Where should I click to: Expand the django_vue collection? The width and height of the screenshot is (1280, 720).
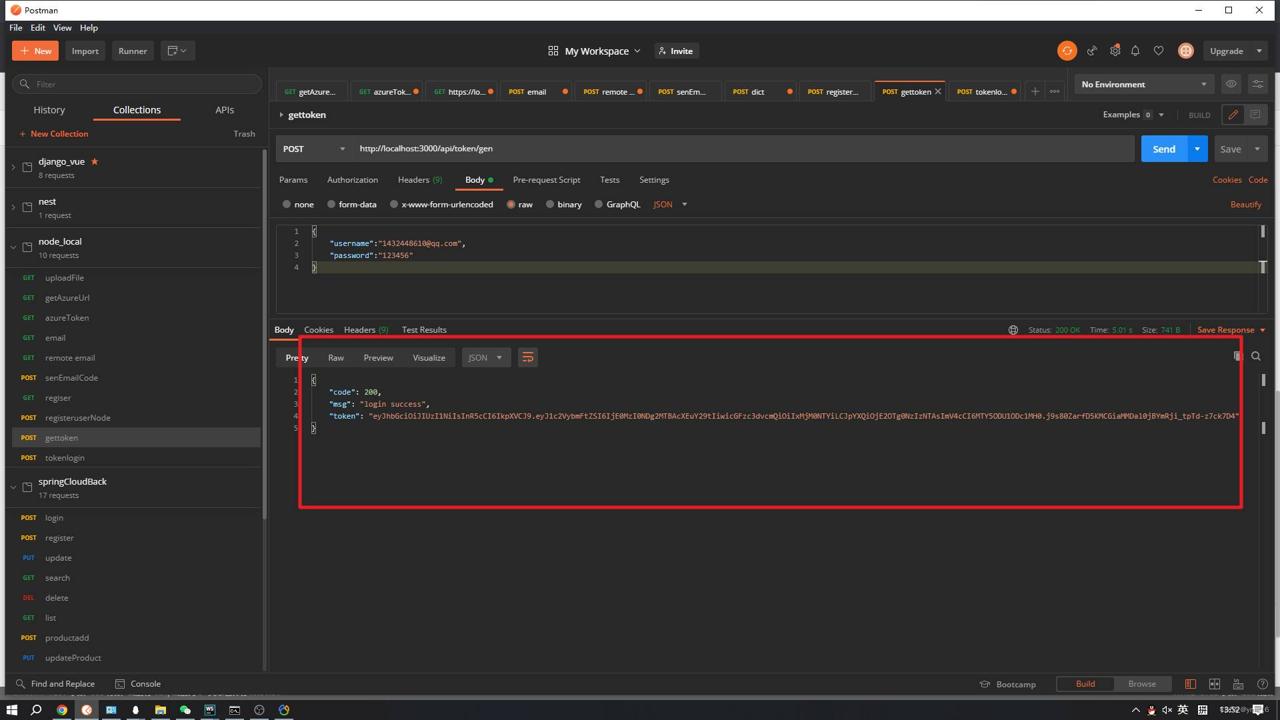pyautogui.click(x=13, y=167)
